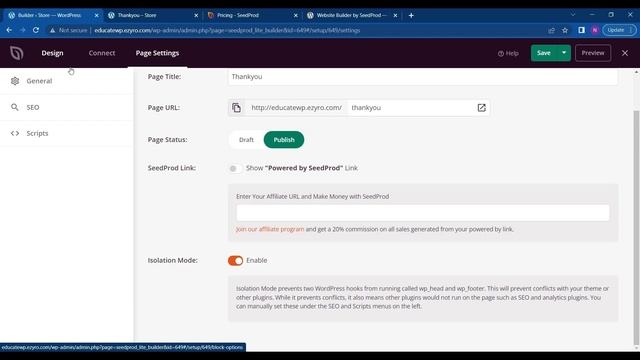Open the browser side panel icon
This screenshot has width=640, height=360.
click(x=581, y=30)
